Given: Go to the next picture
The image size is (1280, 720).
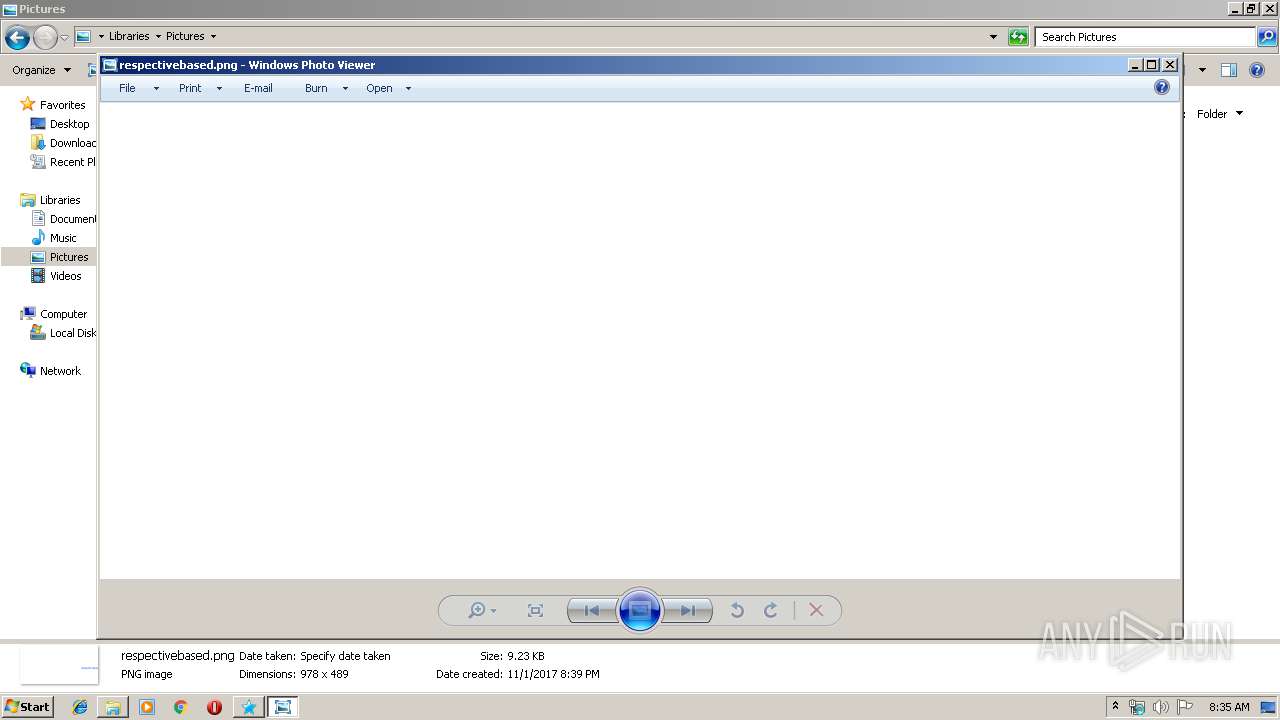Looking at the screenshot, I should [x=688, y=611].
